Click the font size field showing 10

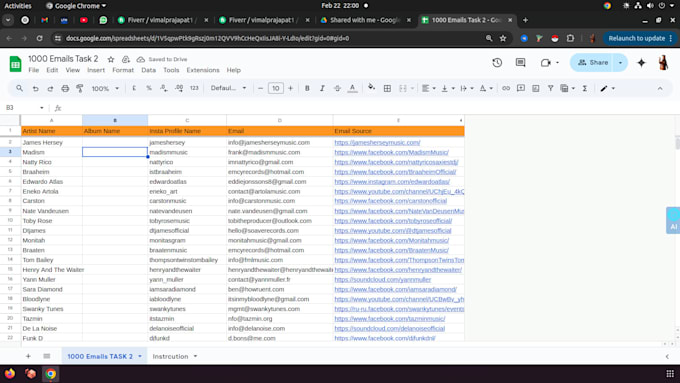point(275,88)
